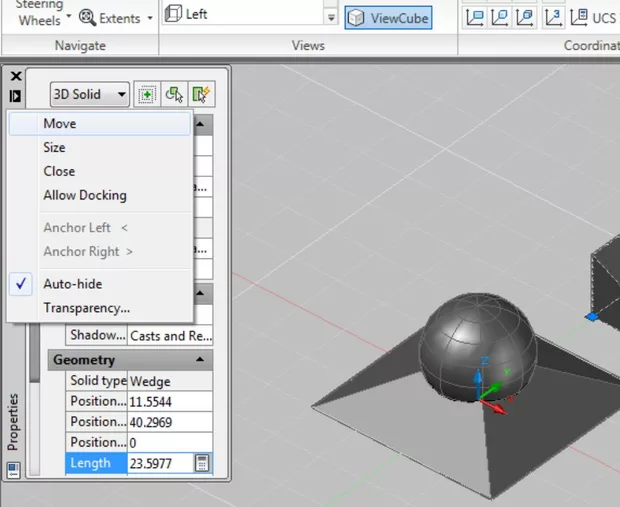620x507 pixels.
Task: Open the Transparency... dialog
Action: (x=86, y=308)
